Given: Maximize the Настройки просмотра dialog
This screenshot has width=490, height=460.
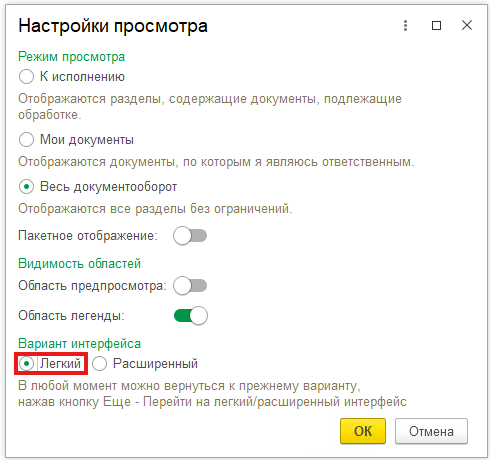Looking at the screenshot, I should click(436, 25).
